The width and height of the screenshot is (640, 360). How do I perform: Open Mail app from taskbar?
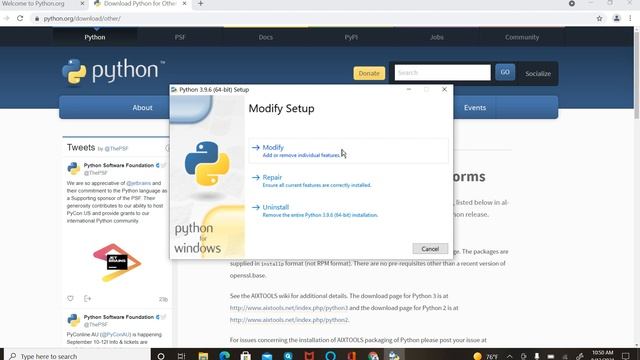(x=267, y=356)
